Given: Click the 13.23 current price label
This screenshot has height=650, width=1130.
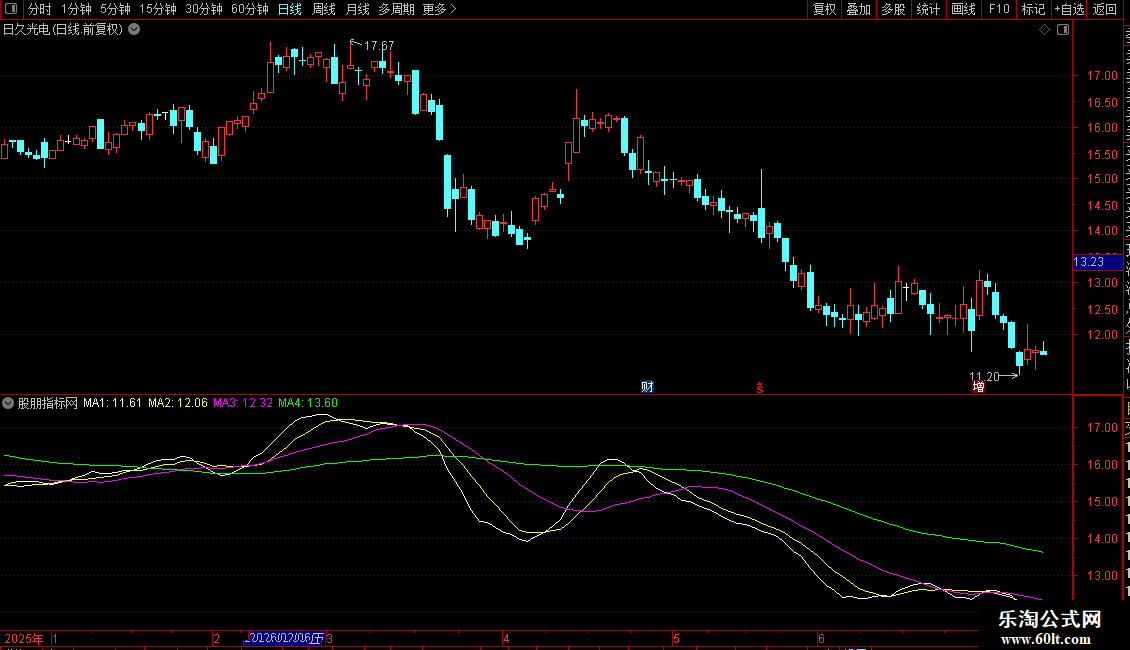Looking at the screenshot, I should pyautogui.click(x=1098, y=262).
